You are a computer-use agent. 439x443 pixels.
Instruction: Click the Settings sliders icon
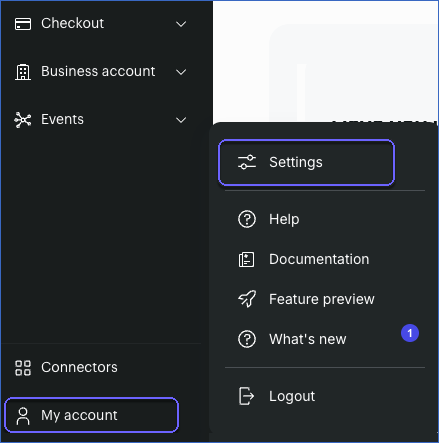(x=247, y=162)
